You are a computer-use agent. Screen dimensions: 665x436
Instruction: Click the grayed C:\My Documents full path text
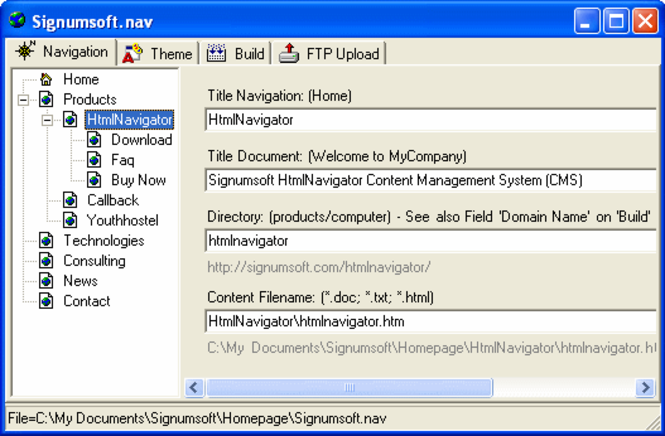tap(431, 348)
